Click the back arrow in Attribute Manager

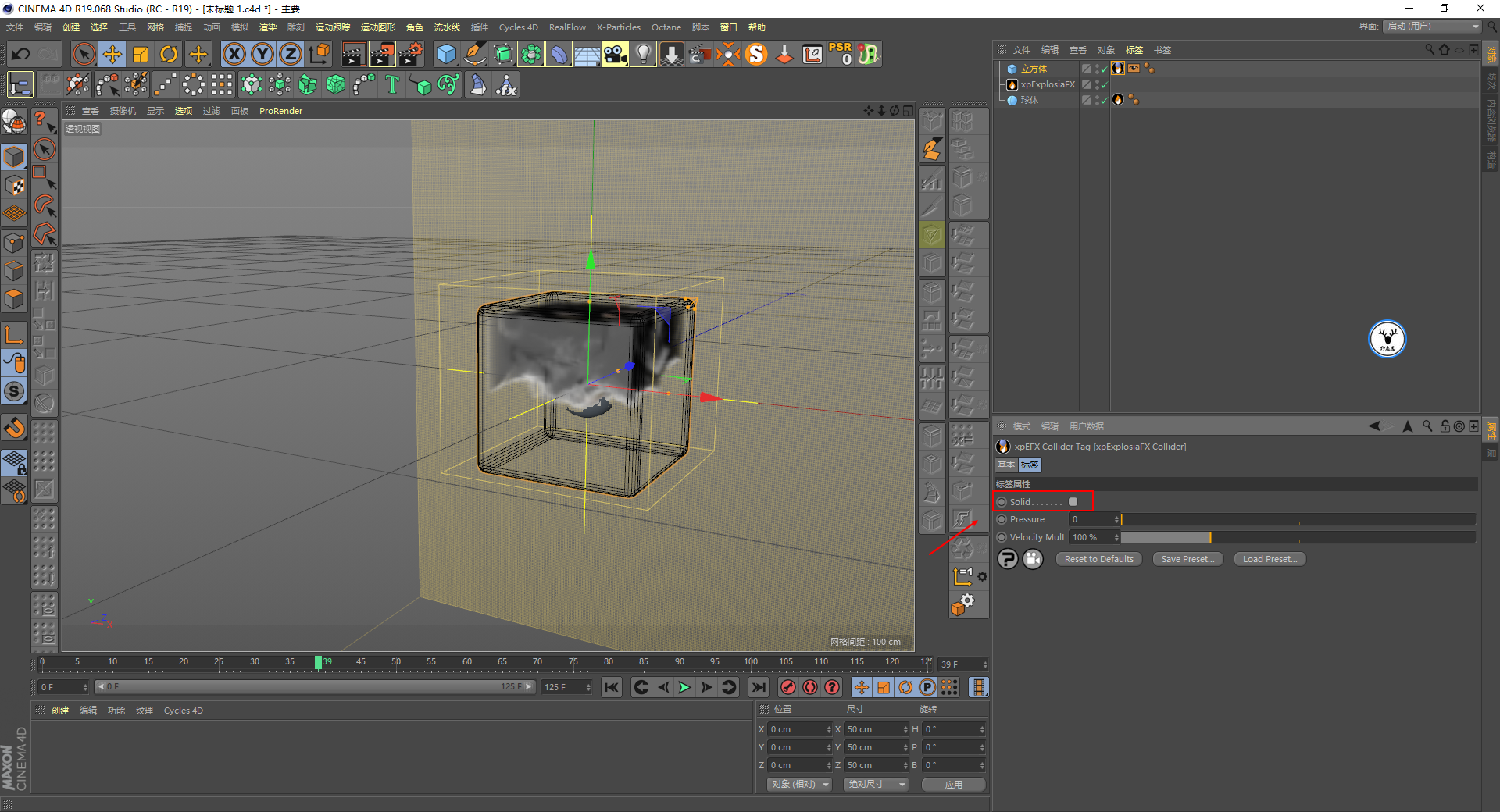pyautogui.click(x=1374, y=426)
